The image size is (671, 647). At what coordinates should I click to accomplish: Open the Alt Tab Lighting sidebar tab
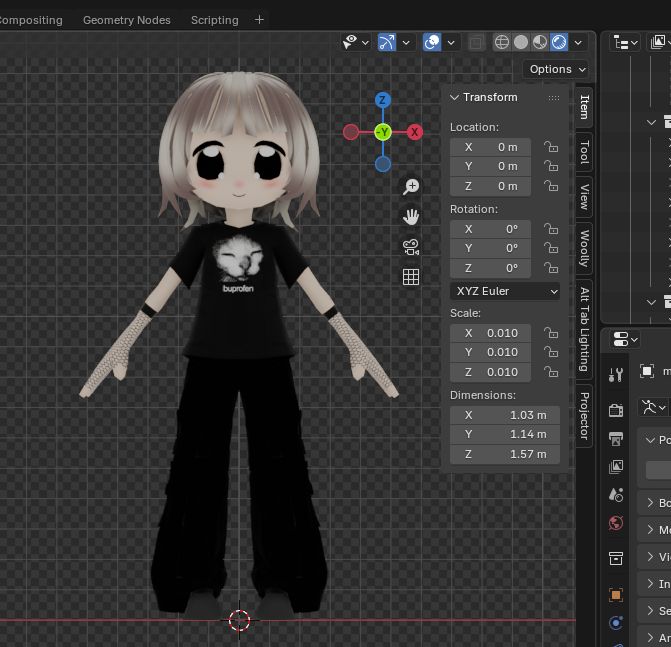point(585,329)
